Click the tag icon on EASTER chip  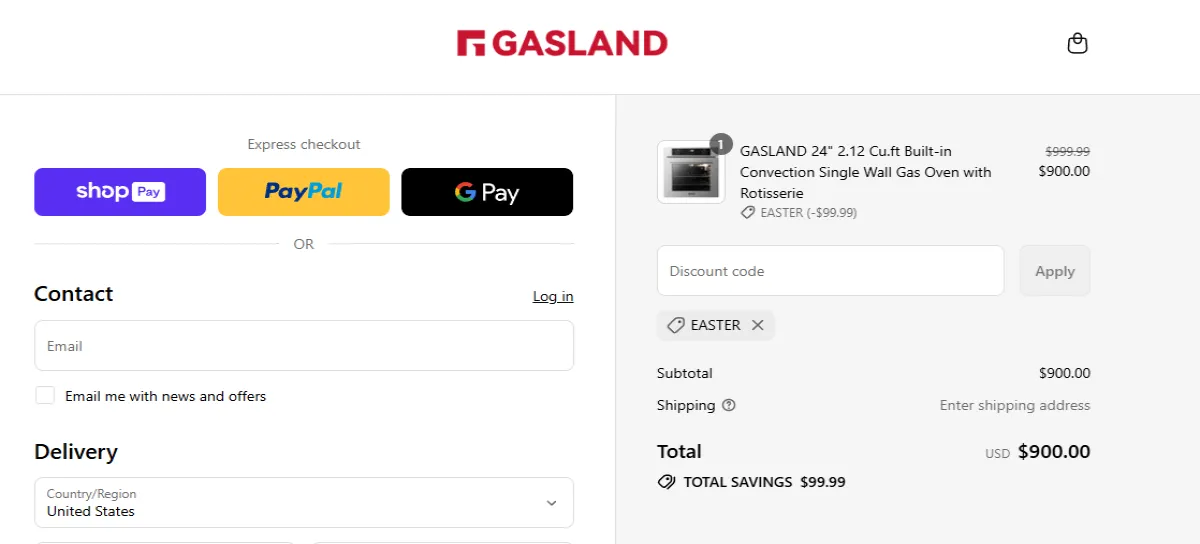676,325
